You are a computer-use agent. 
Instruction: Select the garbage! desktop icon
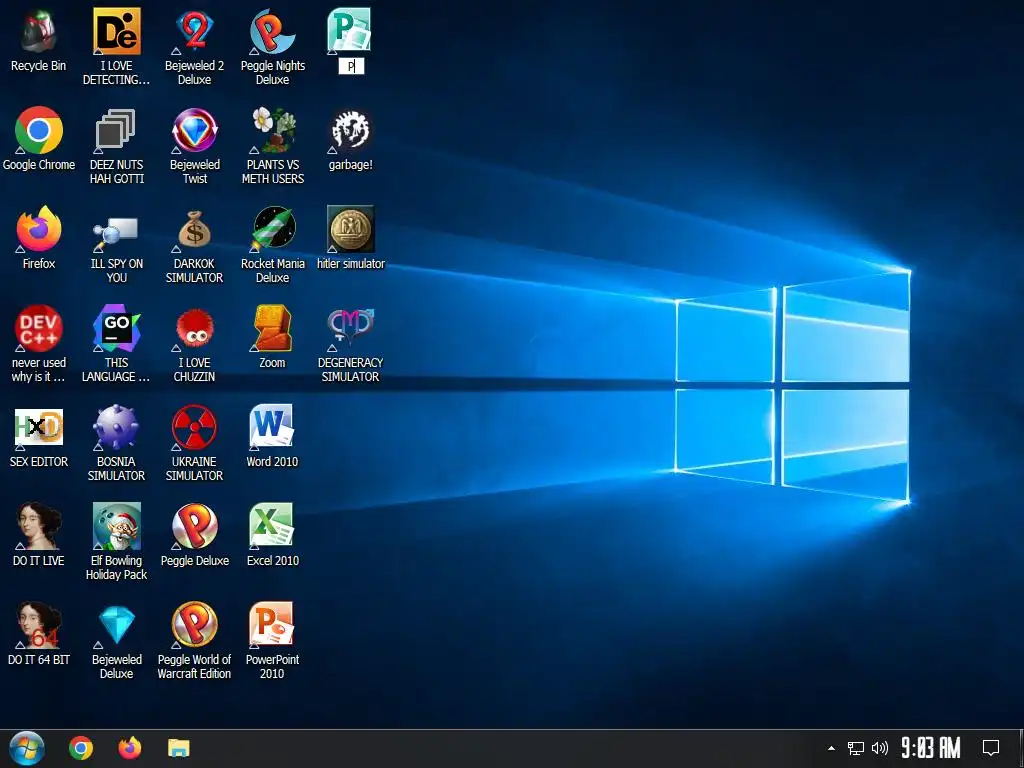tap(350, 131)
